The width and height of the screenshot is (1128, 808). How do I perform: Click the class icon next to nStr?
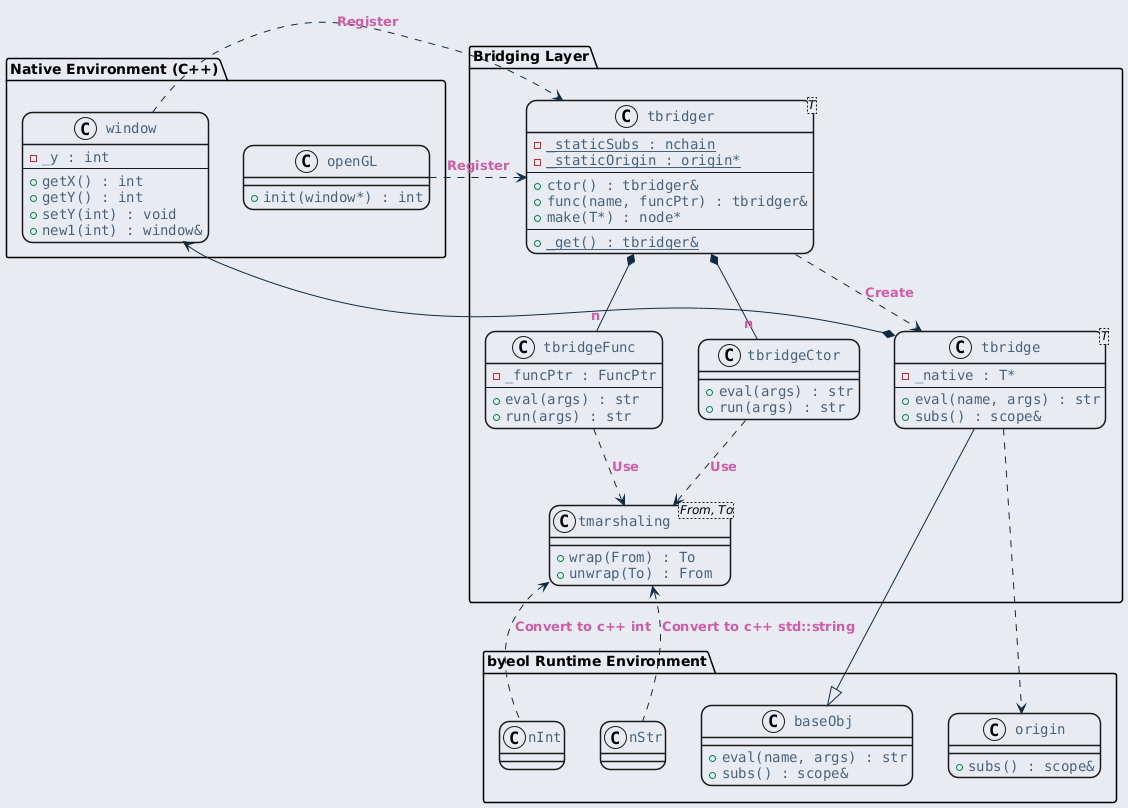615,737
